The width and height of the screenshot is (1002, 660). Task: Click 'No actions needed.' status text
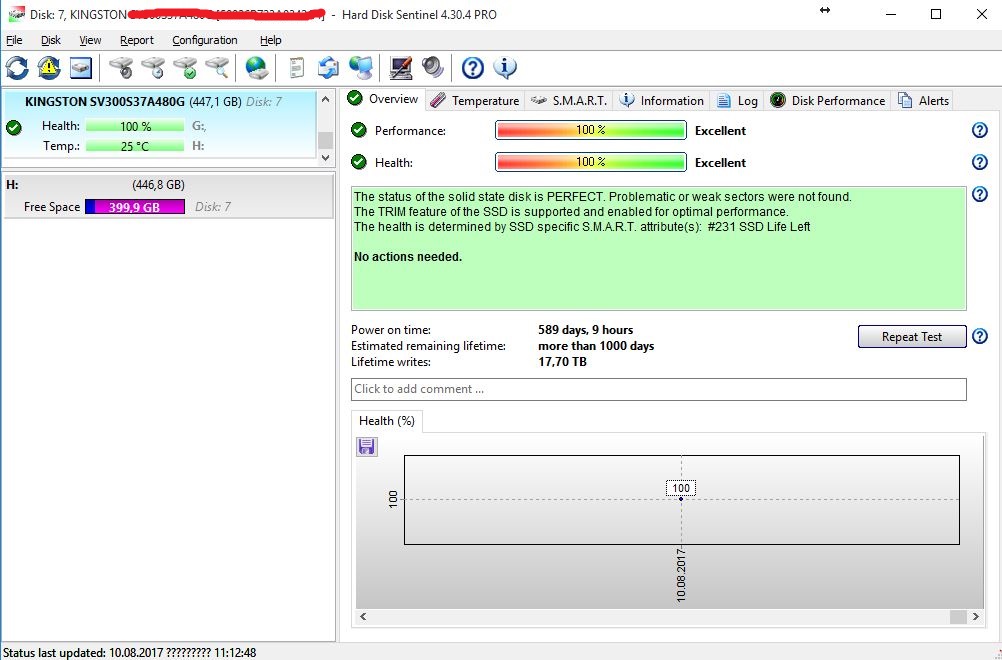tap(408, 257)
